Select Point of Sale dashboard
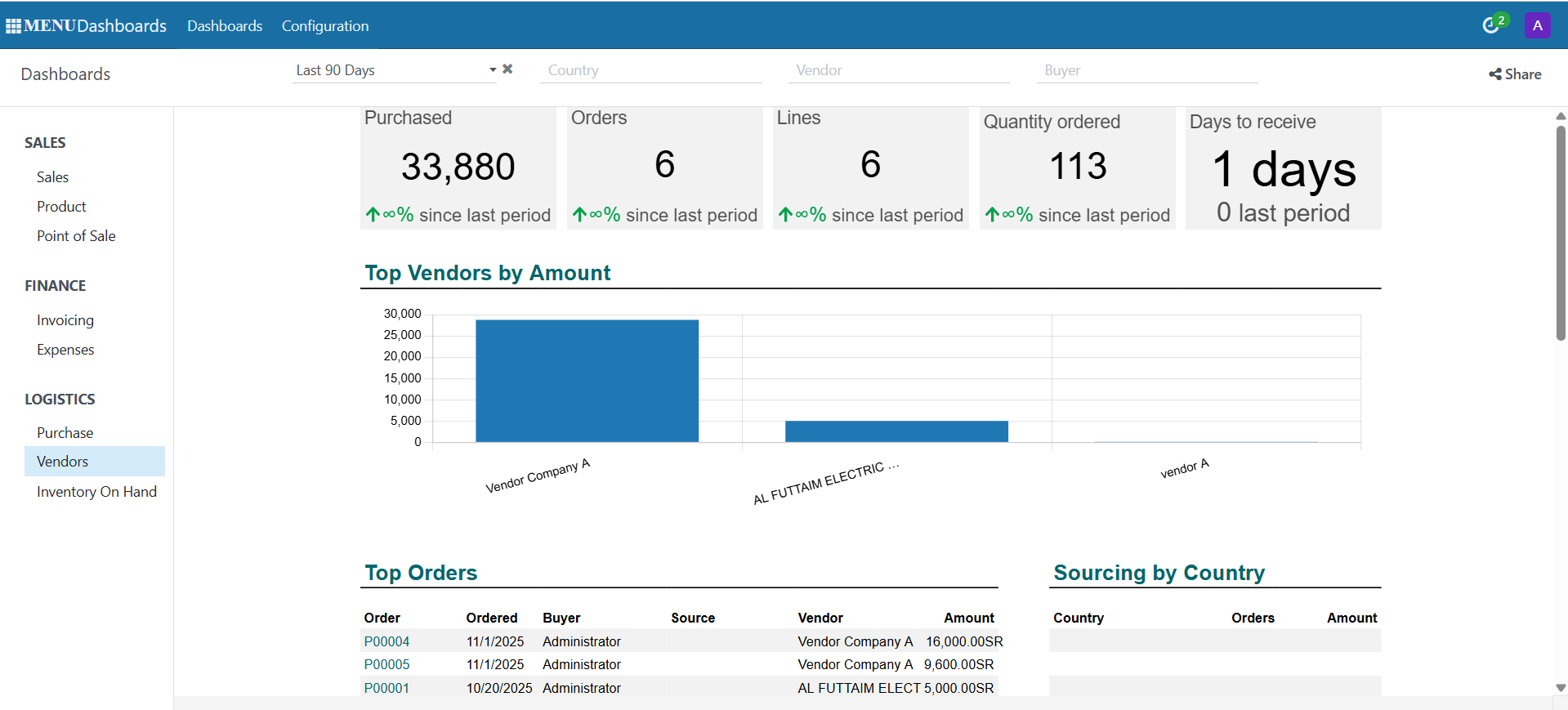The image size is (1568, 710). (76, 236)
